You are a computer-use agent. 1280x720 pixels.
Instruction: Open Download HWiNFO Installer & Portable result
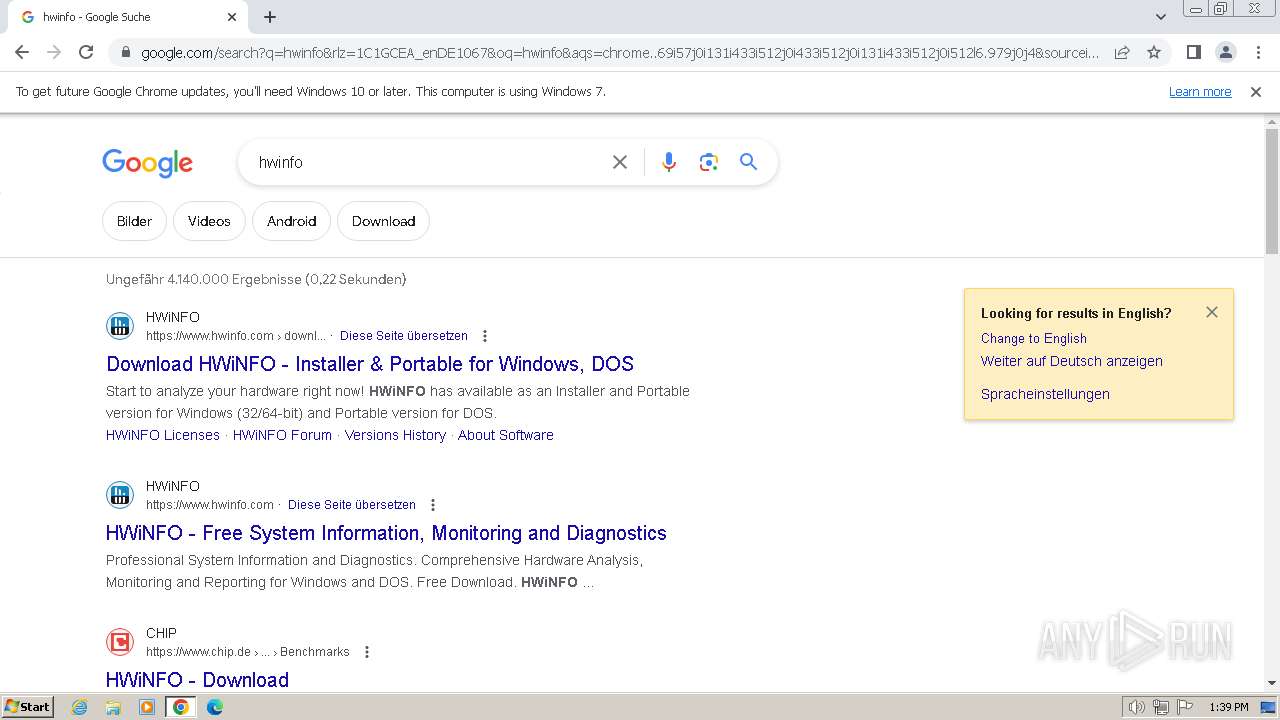(370, 364)
